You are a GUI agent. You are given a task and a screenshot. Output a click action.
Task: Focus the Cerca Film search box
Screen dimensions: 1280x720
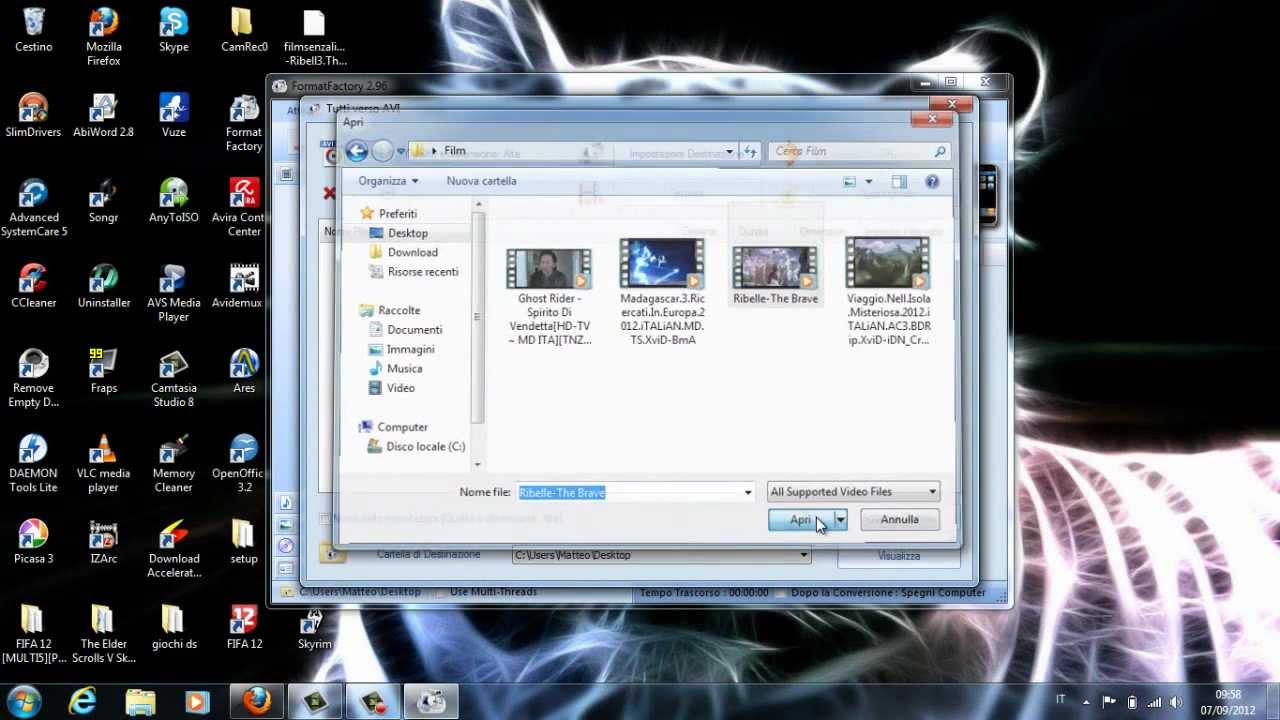(x=860, y=152)
